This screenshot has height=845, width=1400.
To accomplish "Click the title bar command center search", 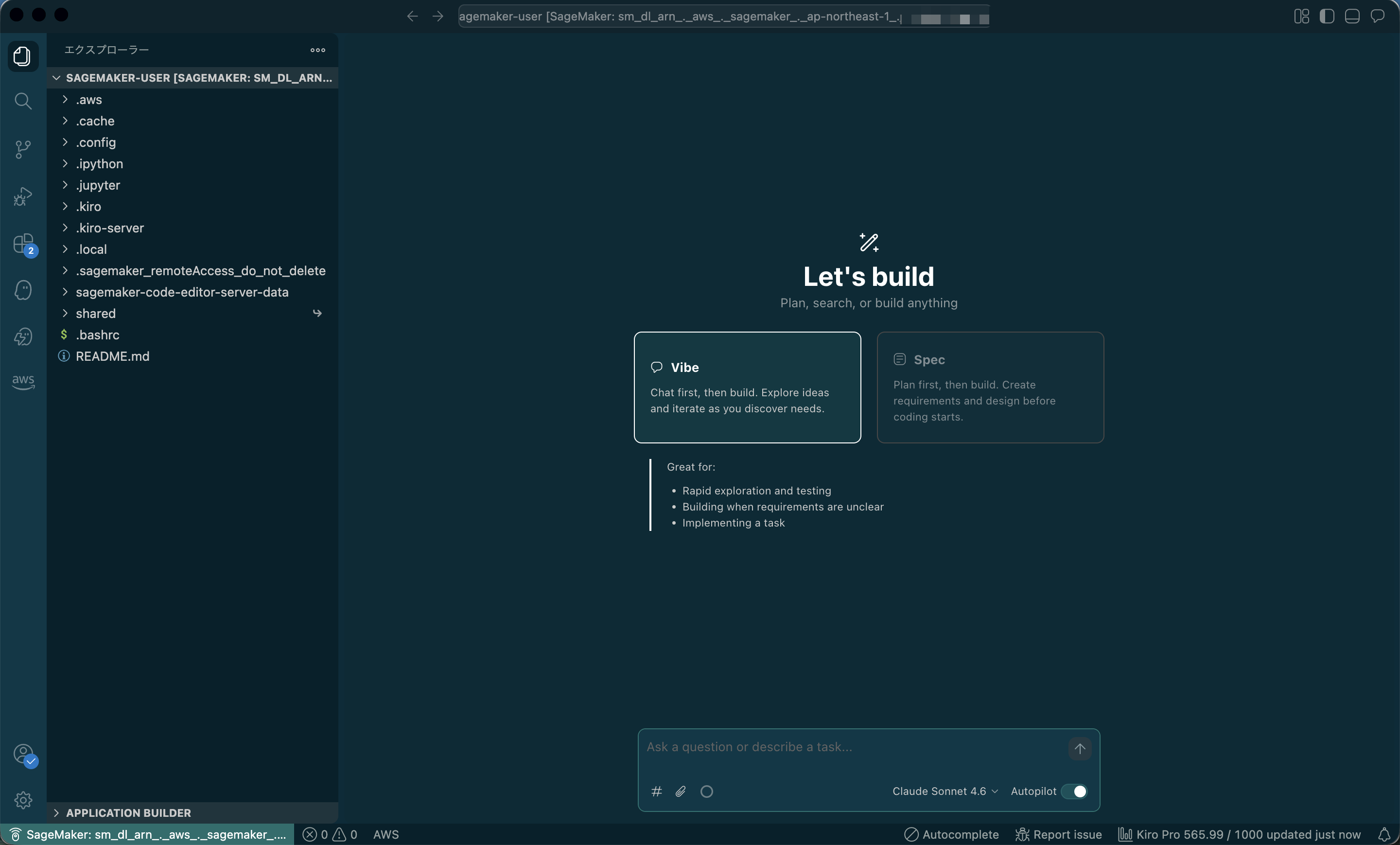I will pyautogui.click(x=724, y=17).
